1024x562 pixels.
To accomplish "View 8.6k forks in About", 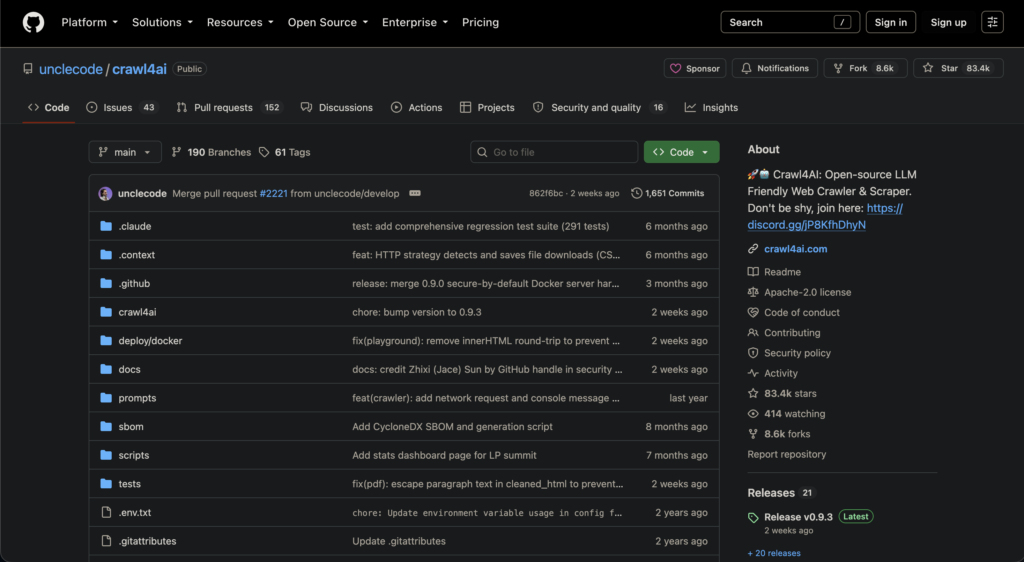I will tap(779, 433).
